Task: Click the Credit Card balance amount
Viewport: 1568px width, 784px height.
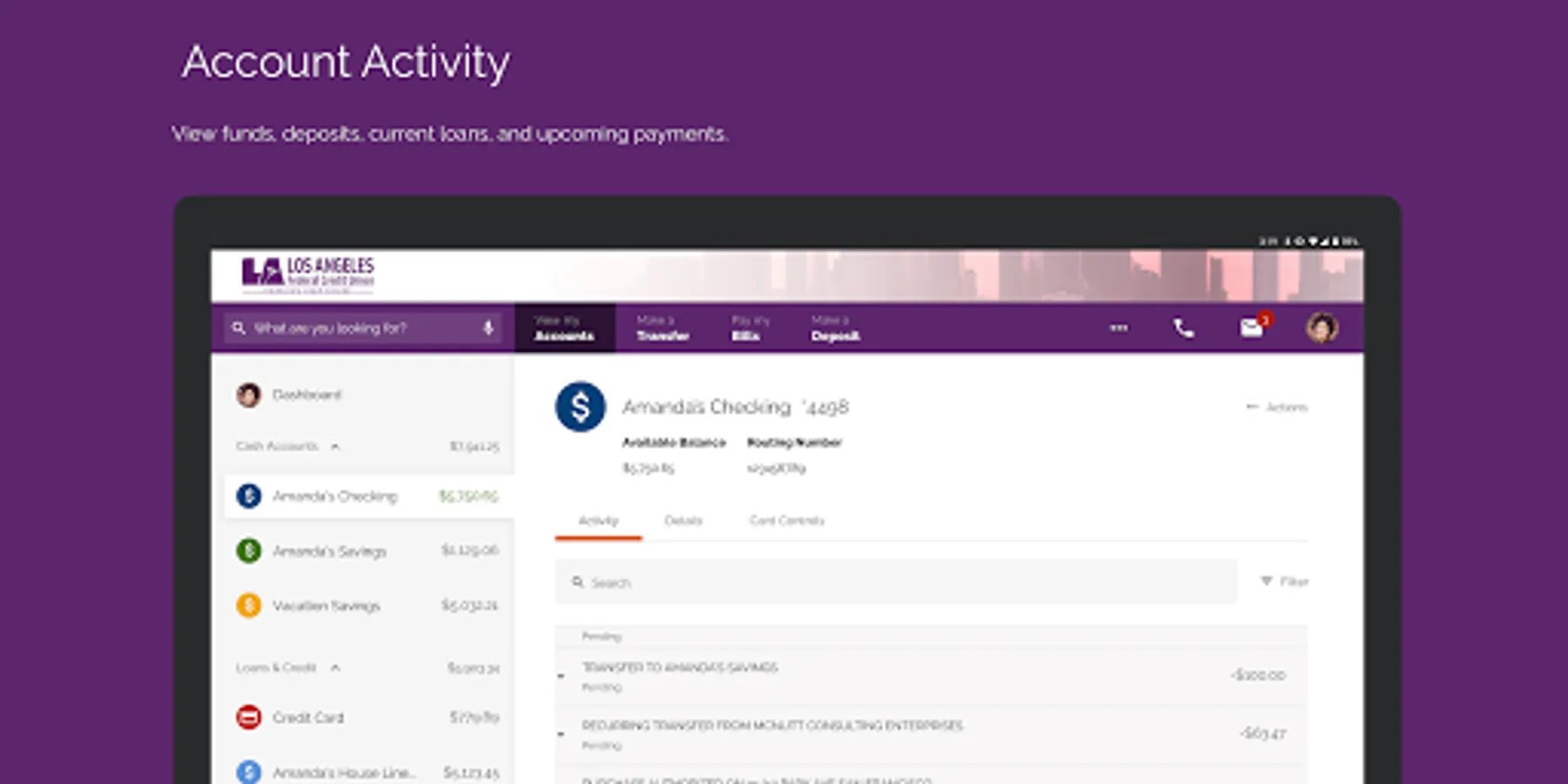Action: (475, 717)
